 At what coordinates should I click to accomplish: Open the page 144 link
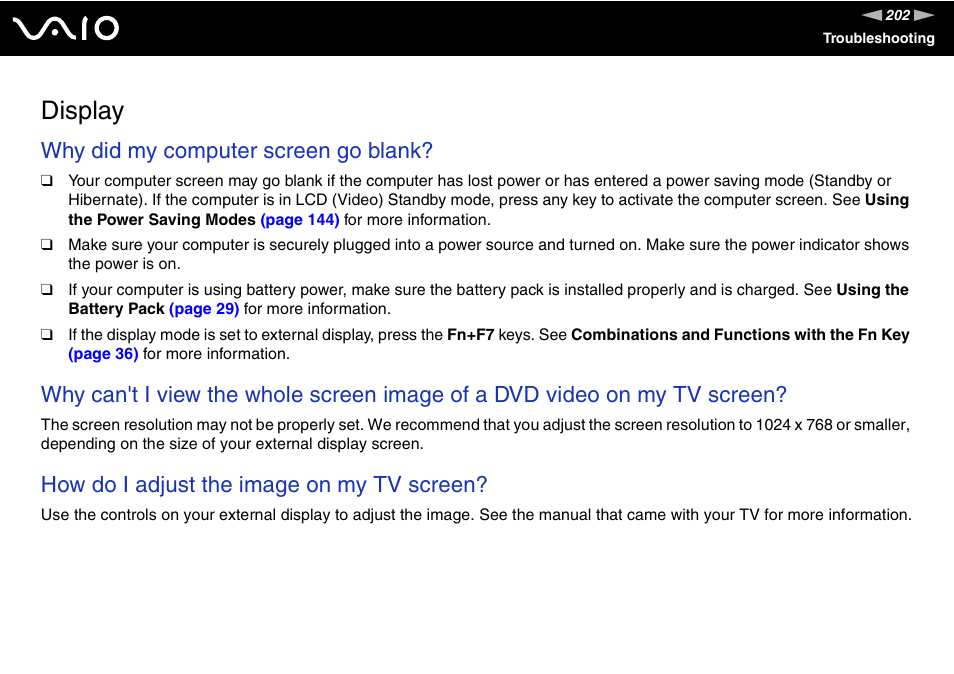click(299, 220)
